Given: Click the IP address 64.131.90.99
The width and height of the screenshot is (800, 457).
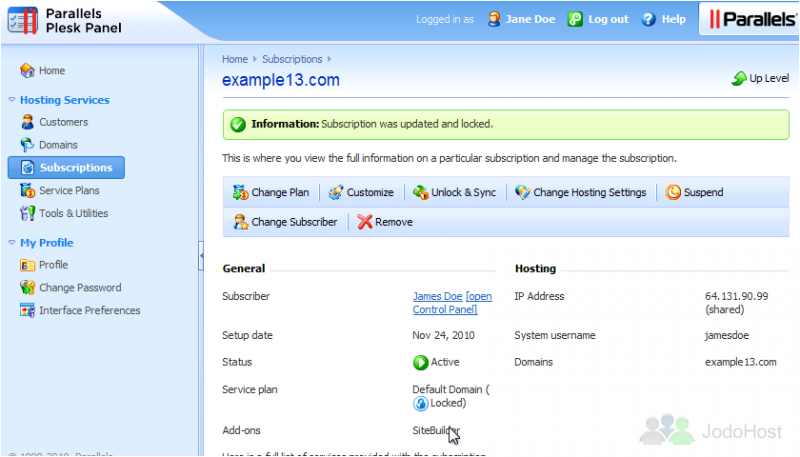Looking at the screenshot, I should [736, 296].
